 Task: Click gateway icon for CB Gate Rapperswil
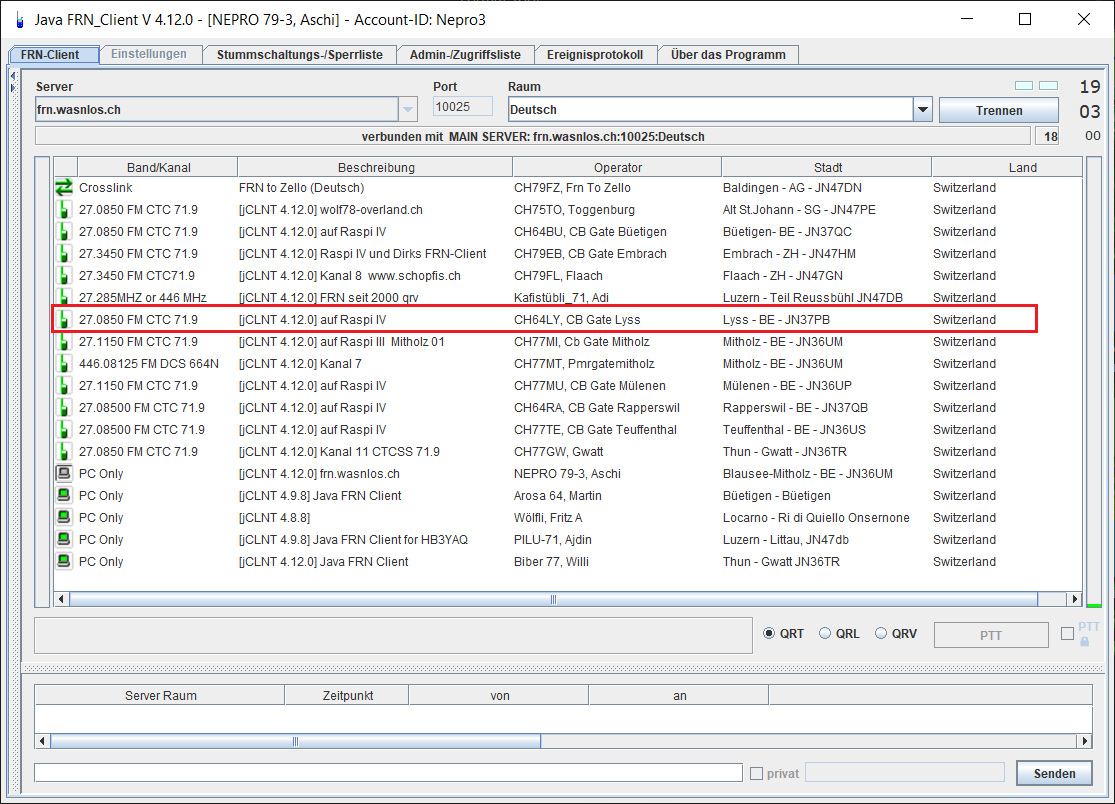tap(64, 408)
